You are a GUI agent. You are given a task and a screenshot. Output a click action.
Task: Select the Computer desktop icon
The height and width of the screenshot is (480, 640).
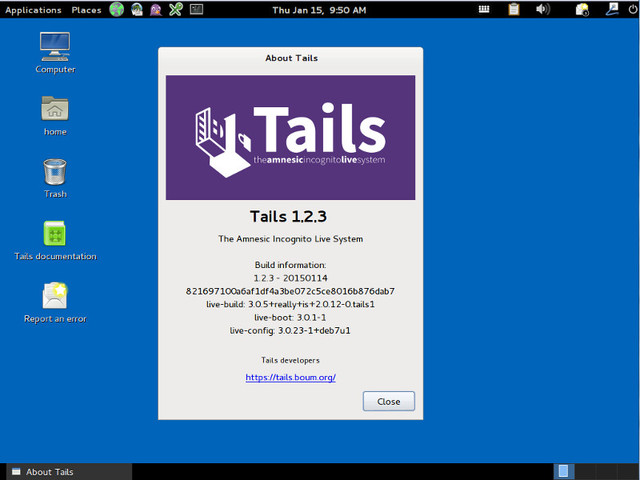coord(55,53)
